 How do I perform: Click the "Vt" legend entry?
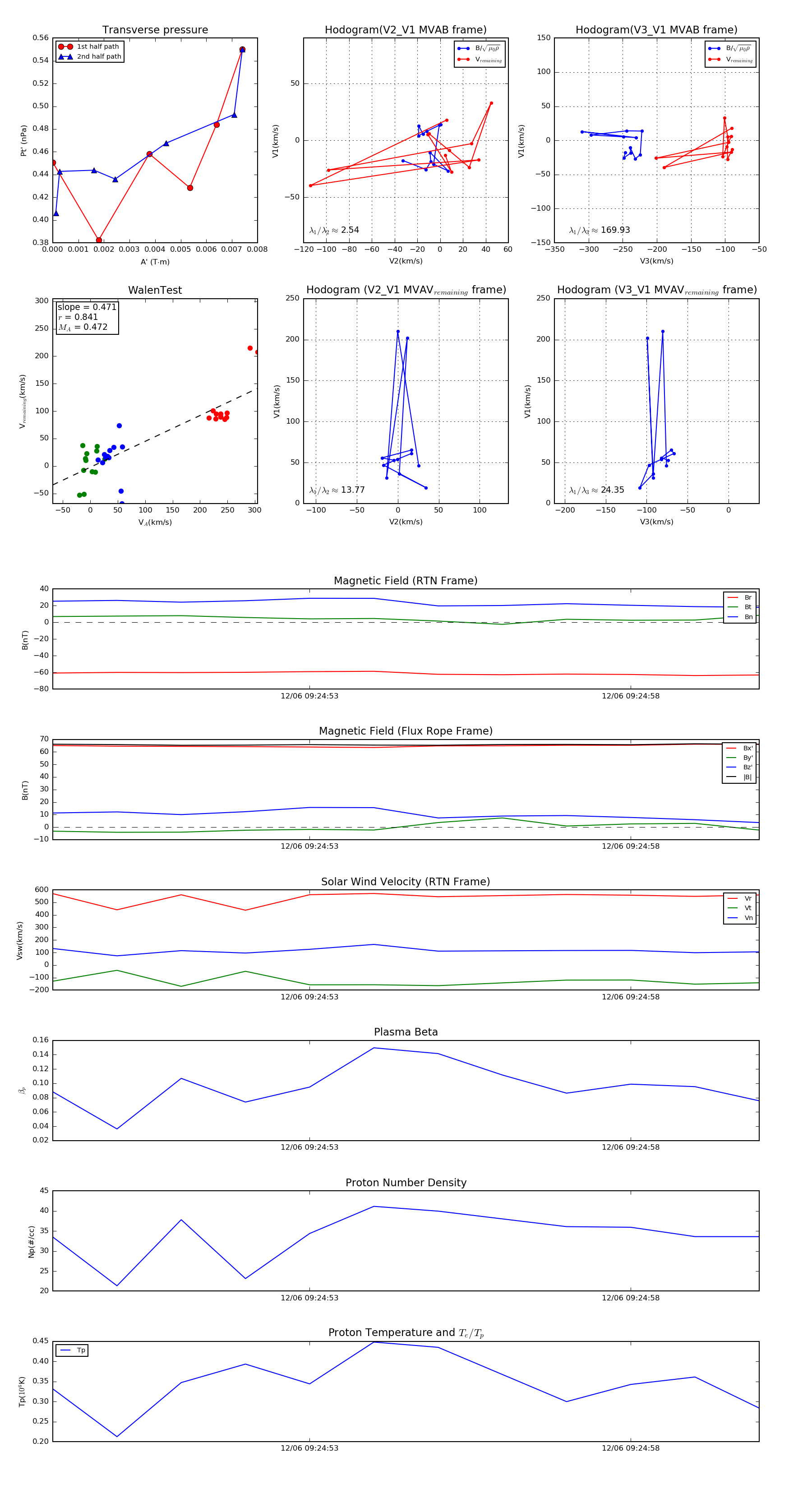739,908
